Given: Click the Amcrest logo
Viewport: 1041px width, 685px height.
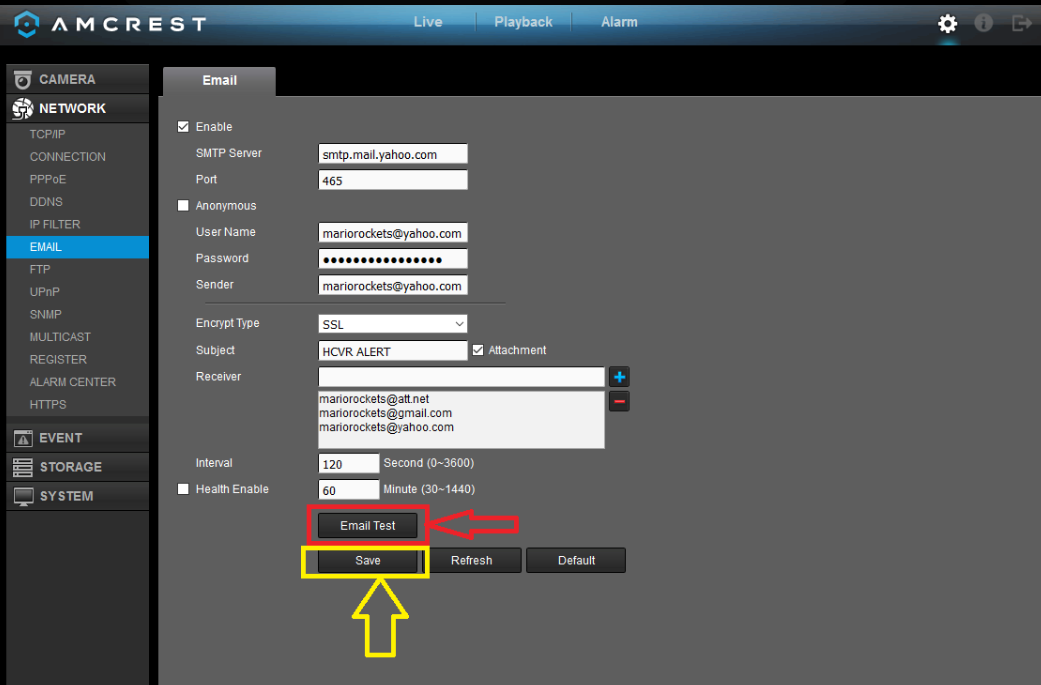Looking at the screenshot, I should click(110, 25).
